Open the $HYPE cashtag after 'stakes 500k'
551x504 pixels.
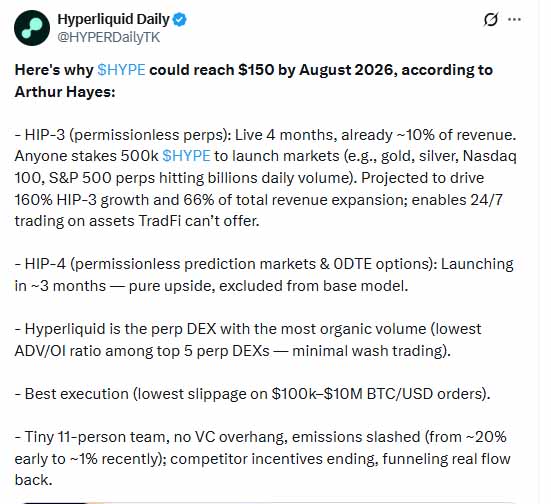click(x=186, y=156)
